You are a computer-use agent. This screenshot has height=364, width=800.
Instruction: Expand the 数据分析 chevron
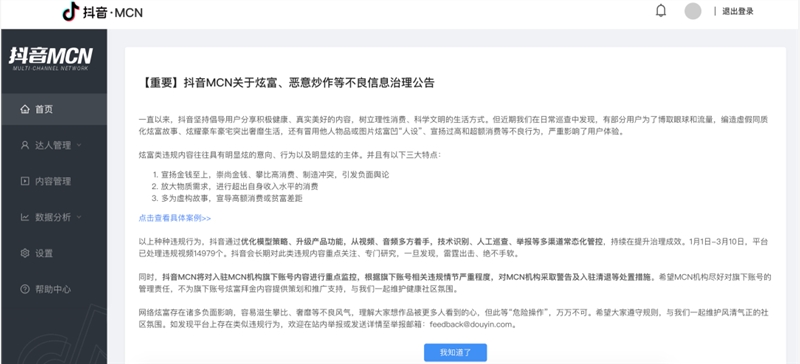[x=79, y=217]
